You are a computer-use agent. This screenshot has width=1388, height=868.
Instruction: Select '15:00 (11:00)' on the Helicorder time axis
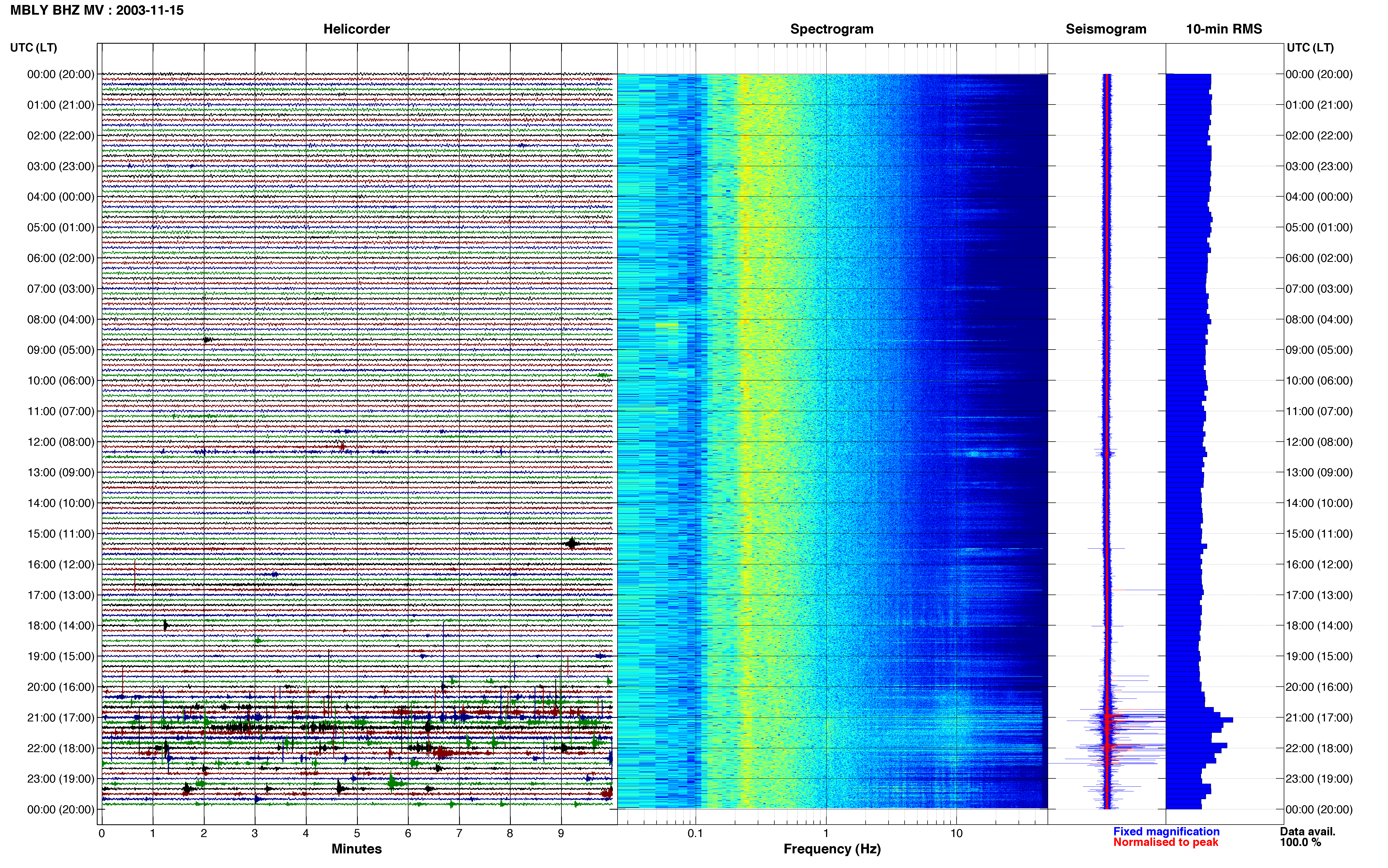coord(60,534)
